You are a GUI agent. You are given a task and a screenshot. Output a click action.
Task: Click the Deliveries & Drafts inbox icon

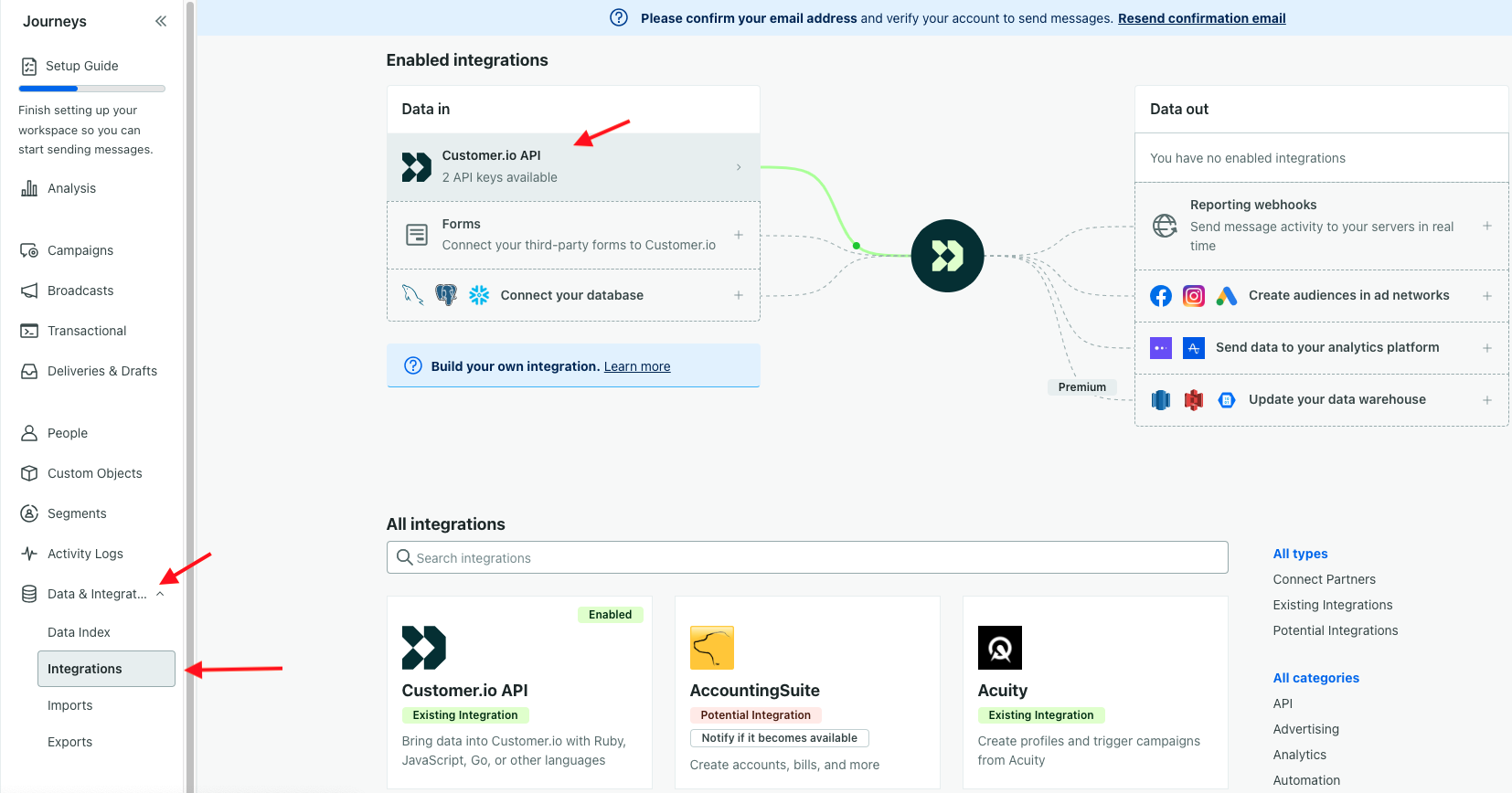click(29, 371)
